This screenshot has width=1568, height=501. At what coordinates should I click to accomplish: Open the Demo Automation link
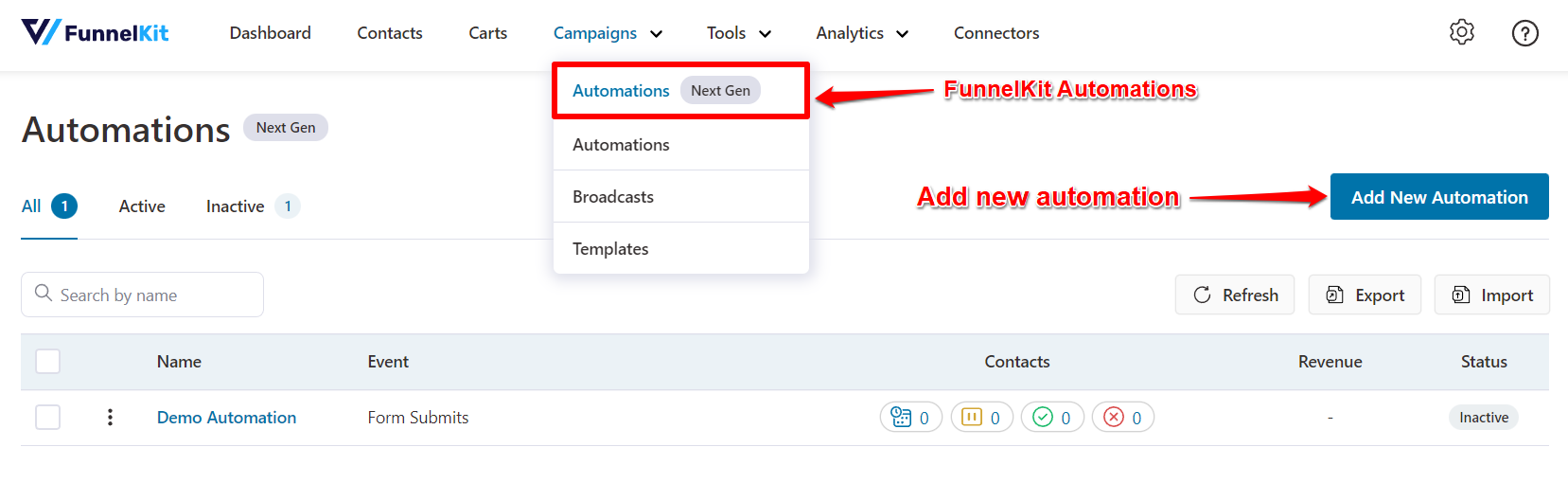click(226, 418)
